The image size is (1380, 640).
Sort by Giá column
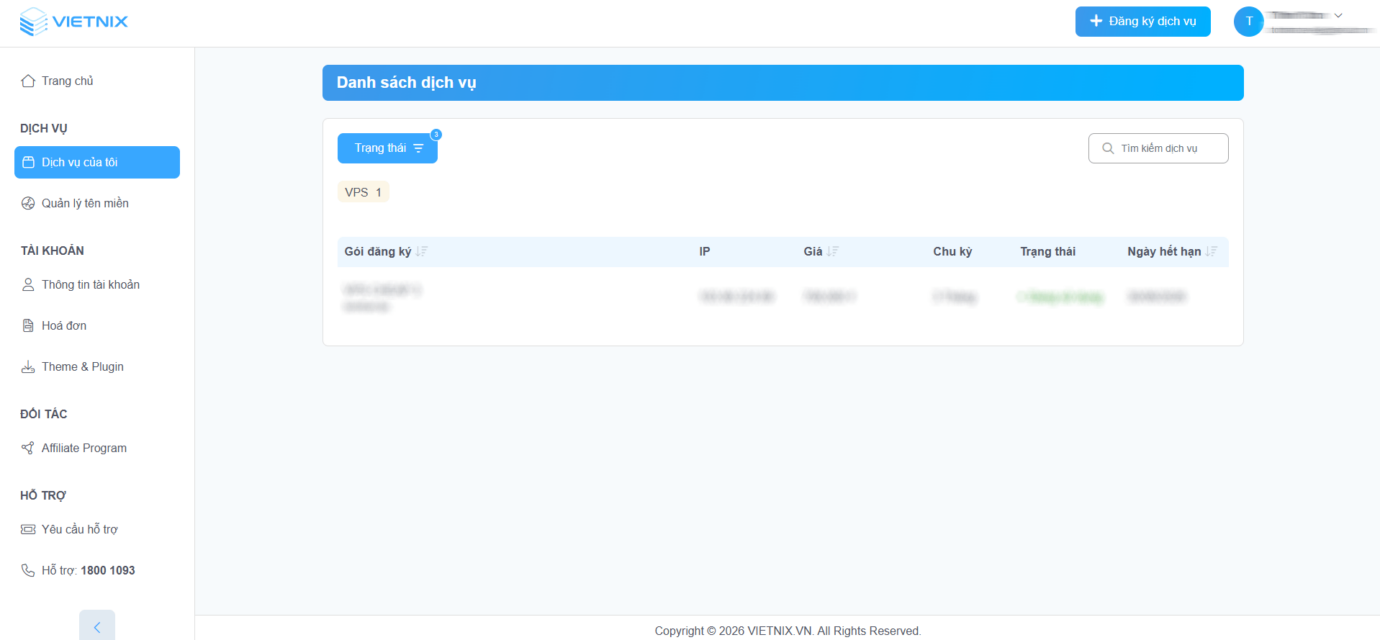832,252
